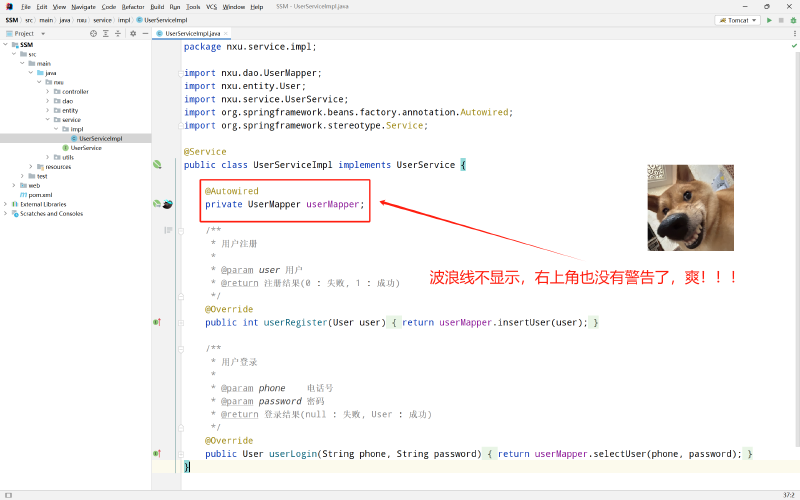Viewport: 800px width, 500px height.
Task: Run the Tomcat configuration with green play icon
Action: [769, 20]
